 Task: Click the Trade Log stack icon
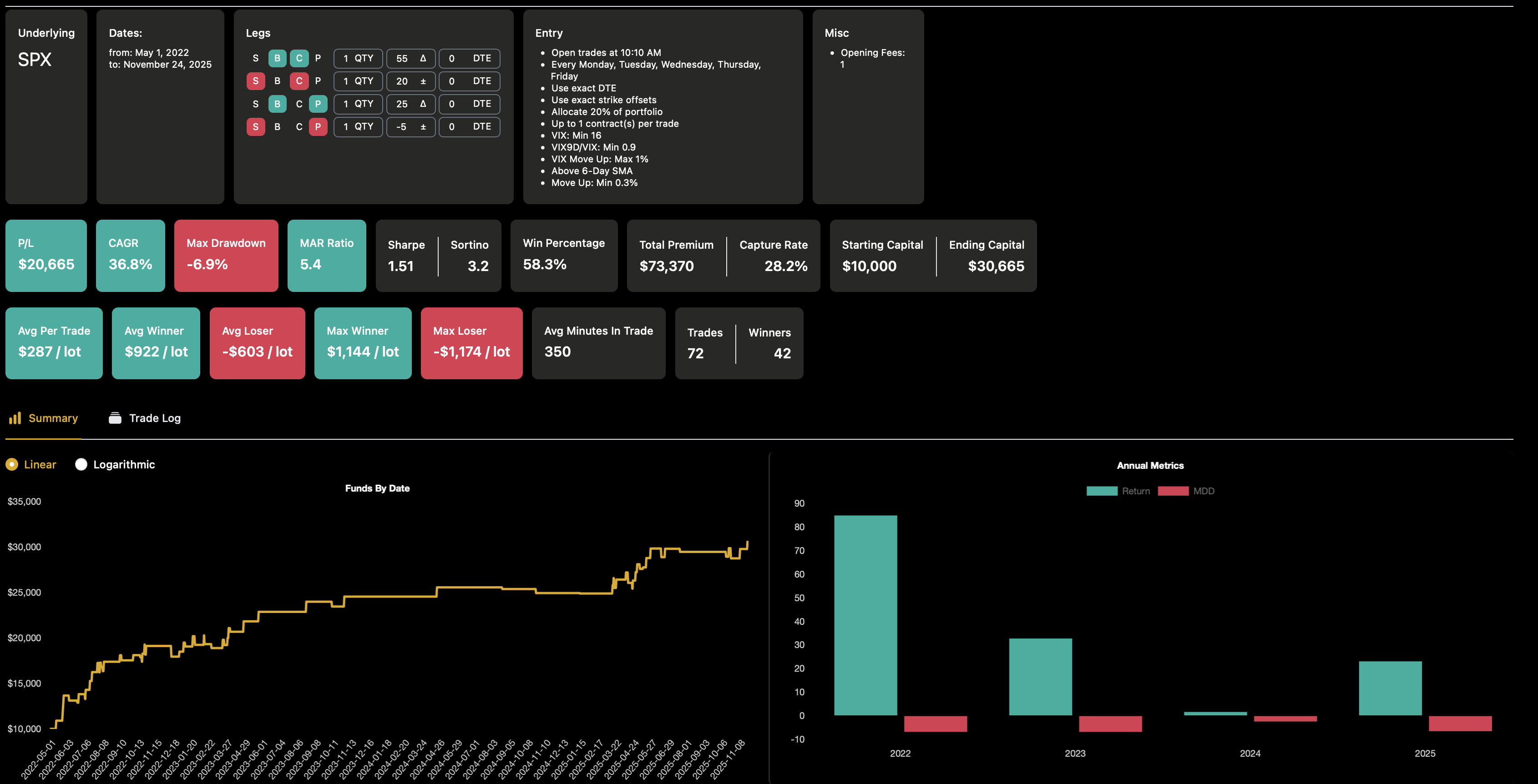click(115, 418)
